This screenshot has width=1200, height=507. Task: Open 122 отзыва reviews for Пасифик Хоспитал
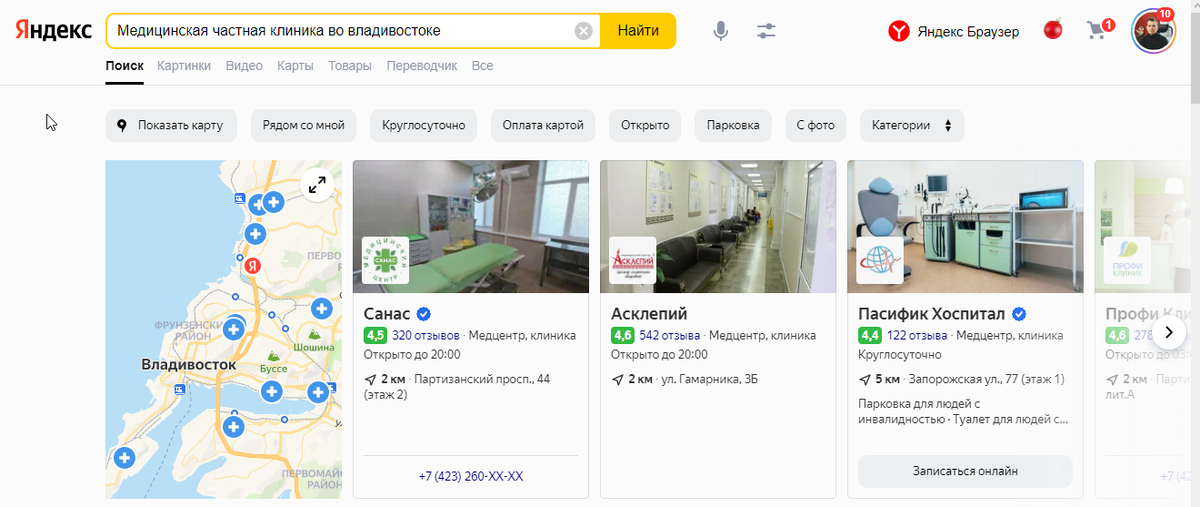tap(917, 335)
